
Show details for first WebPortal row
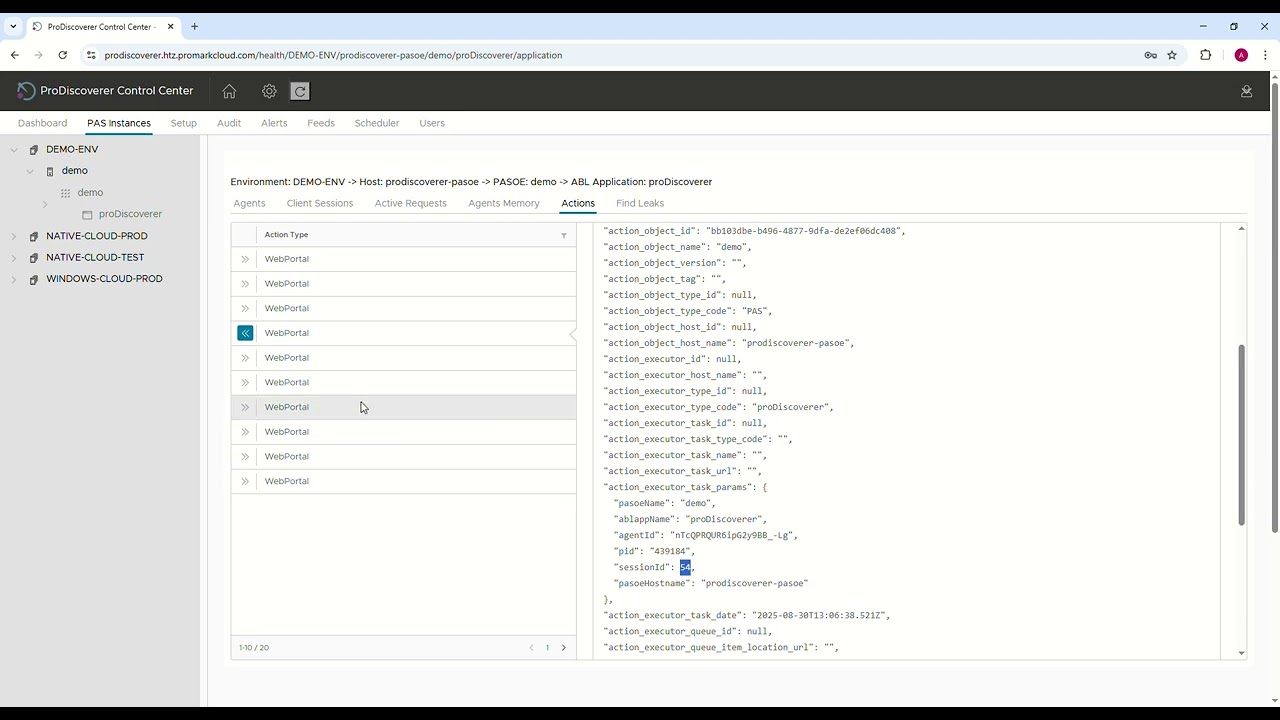tap(245, 259)
